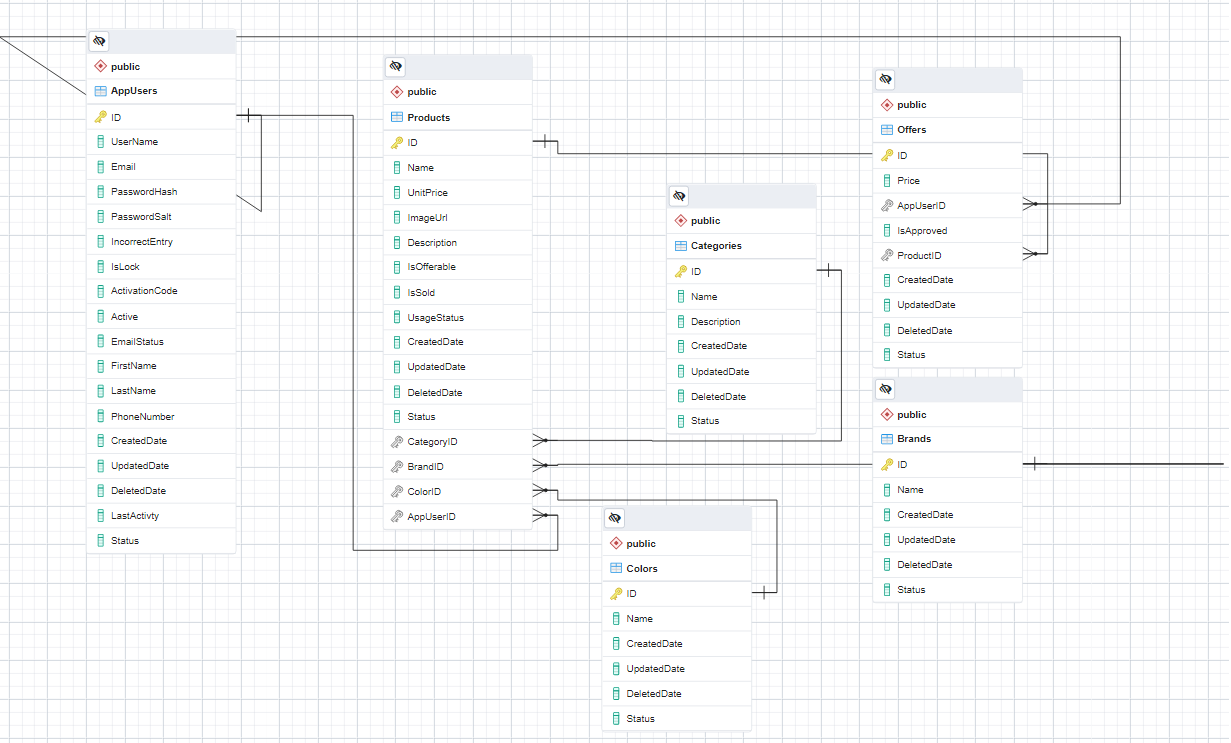
Task: Click the primary key icon of Categories ID
Action: click(x=680, y=271)
